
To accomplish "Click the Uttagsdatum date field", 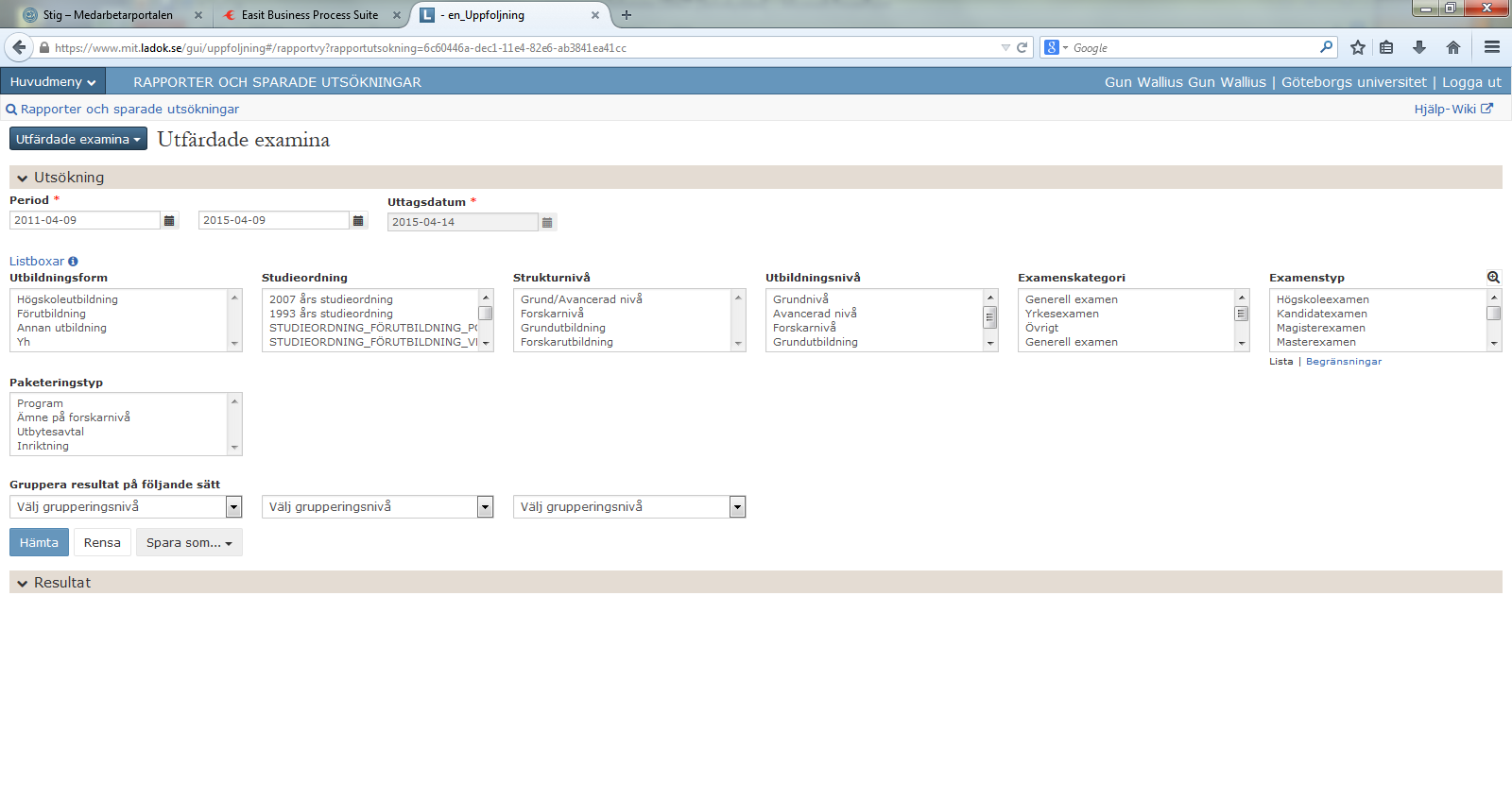I will 463,222.
